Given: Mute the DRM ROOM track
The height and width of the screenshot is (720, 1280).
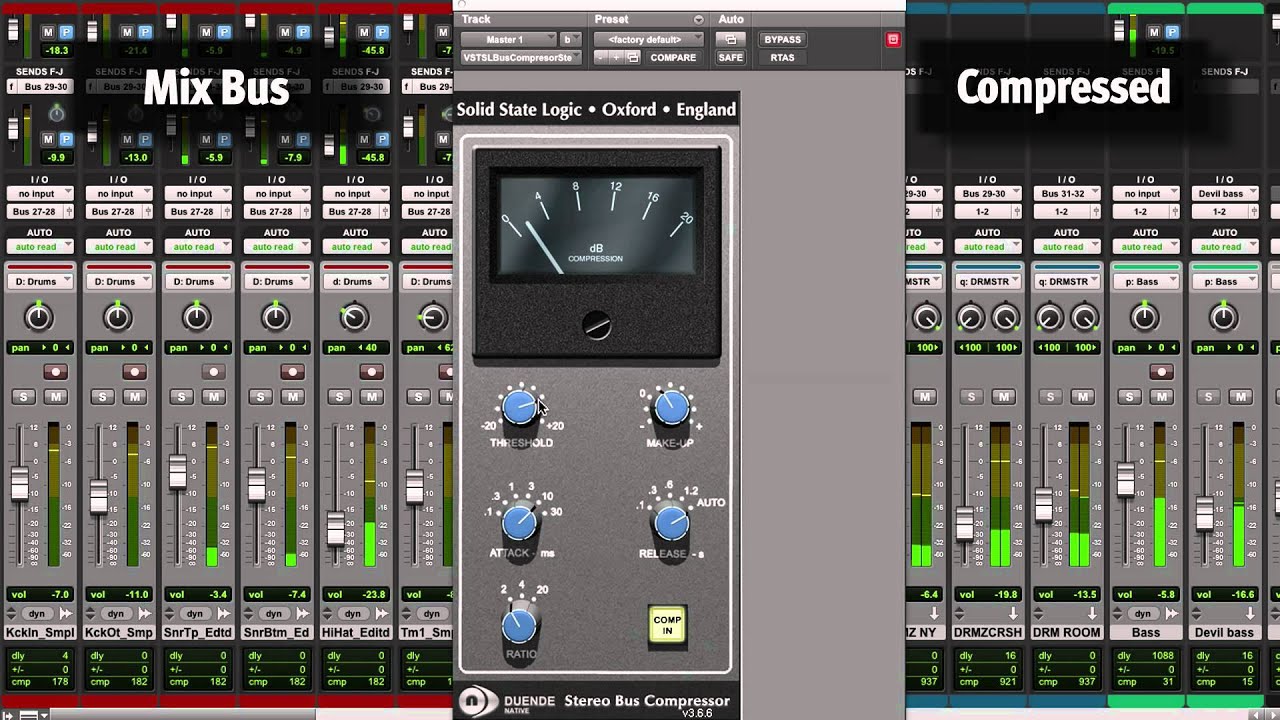Looking at the screenshot, I should click(1082, 397).
